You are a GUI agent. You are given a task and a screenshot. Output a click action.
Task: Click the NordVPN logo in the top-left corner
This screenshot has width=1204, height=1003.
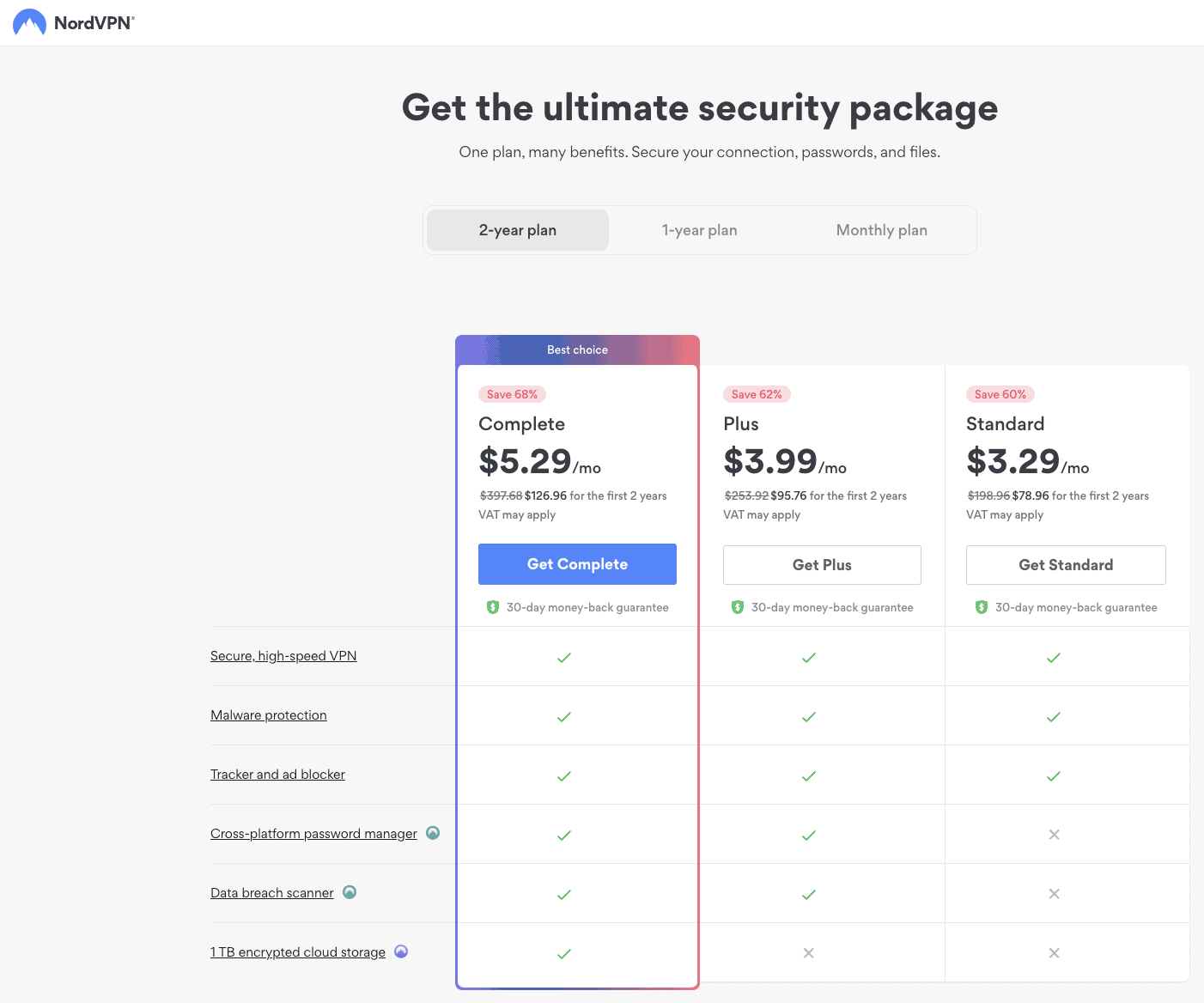point(73,22)
